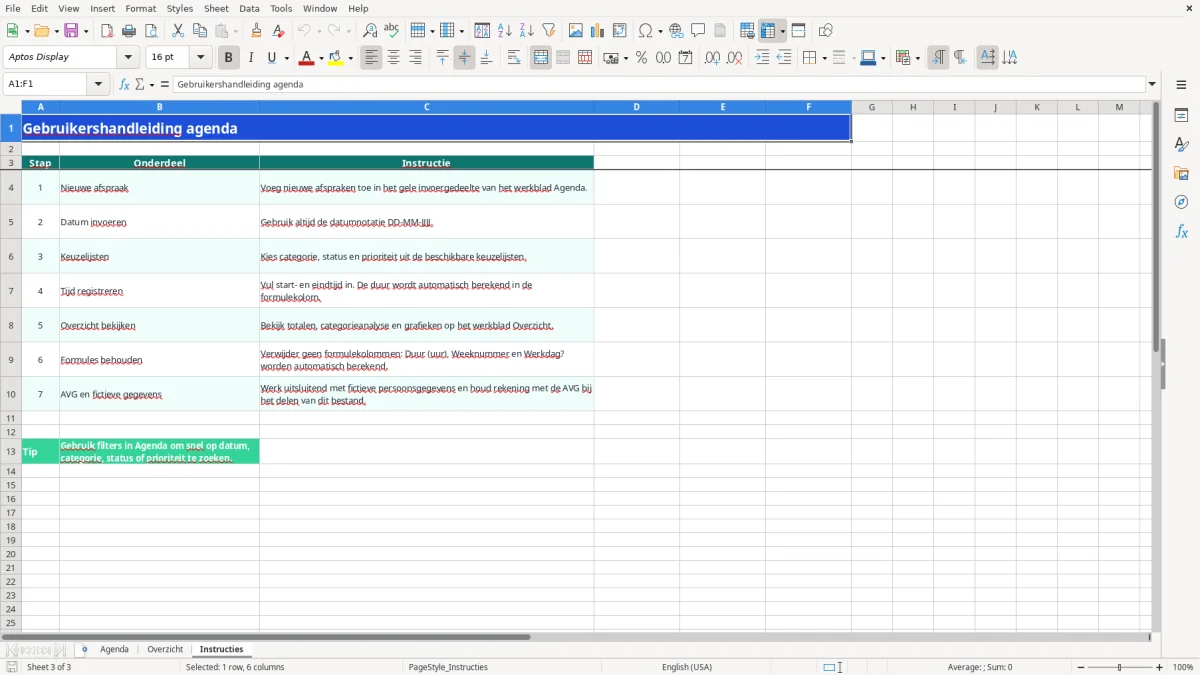This screenshot has height=675, width=1200.
Task: Open the font color dropdown arrow
Action: 321,58
